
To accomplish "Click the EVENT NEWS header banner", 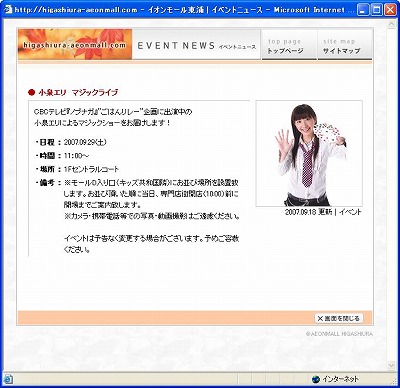I will (196, 44).
